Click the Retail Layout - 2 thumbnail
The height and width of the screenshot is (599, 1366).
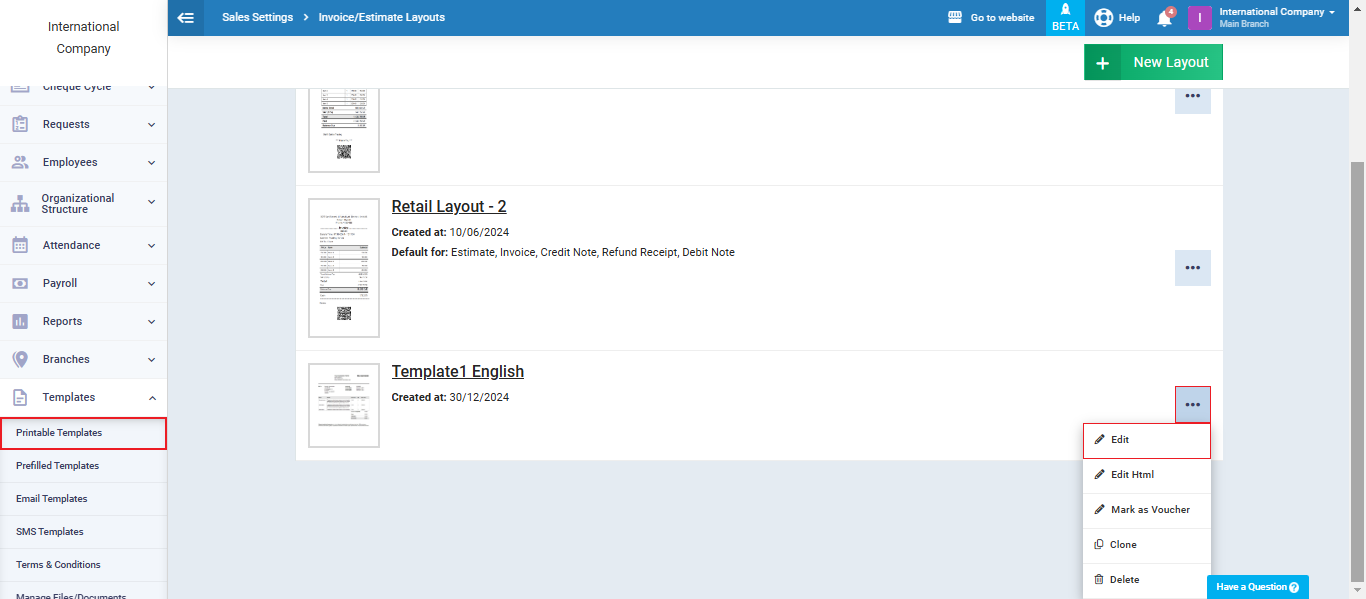pos(344,267)
